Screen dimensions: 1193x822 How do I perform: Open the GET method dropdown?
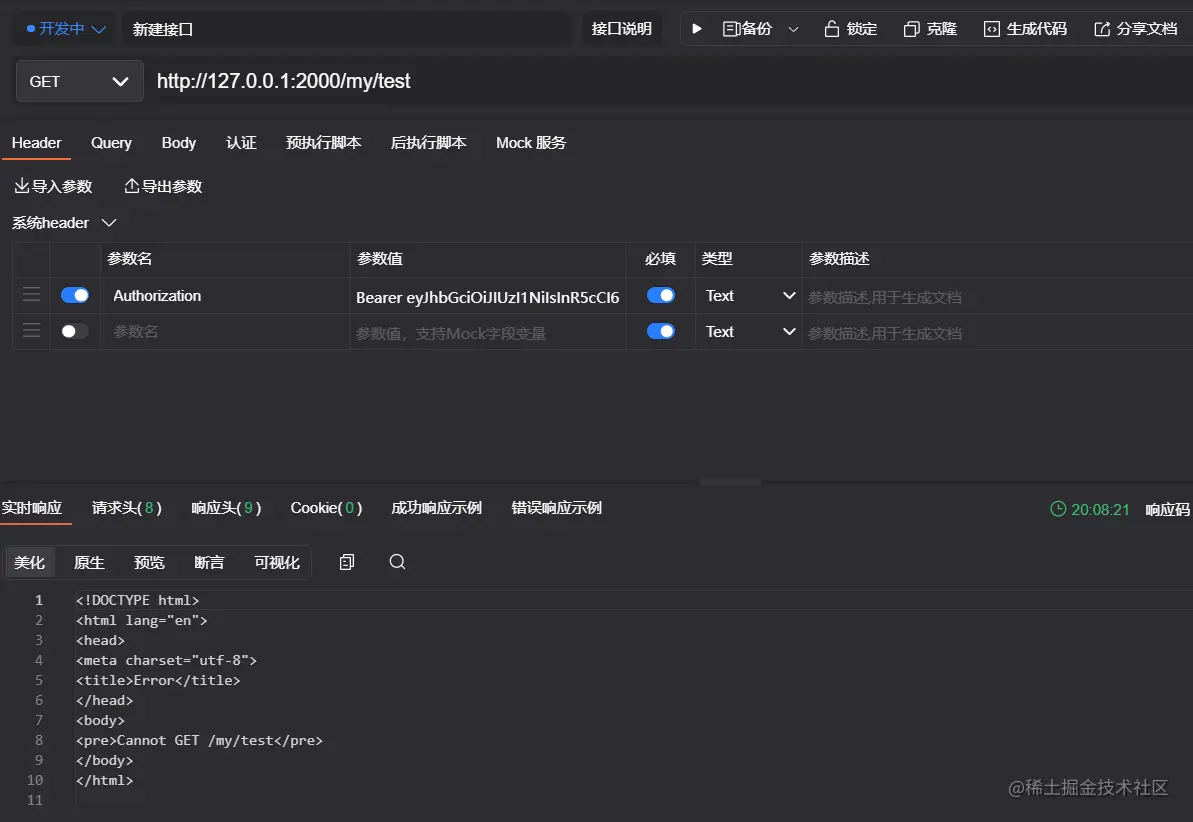coord(79,81)
